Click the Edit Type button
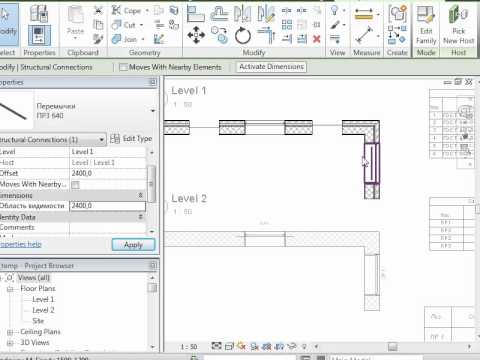Image resolution: width=480 pixels, height=360 pixels. pos(131,139)
